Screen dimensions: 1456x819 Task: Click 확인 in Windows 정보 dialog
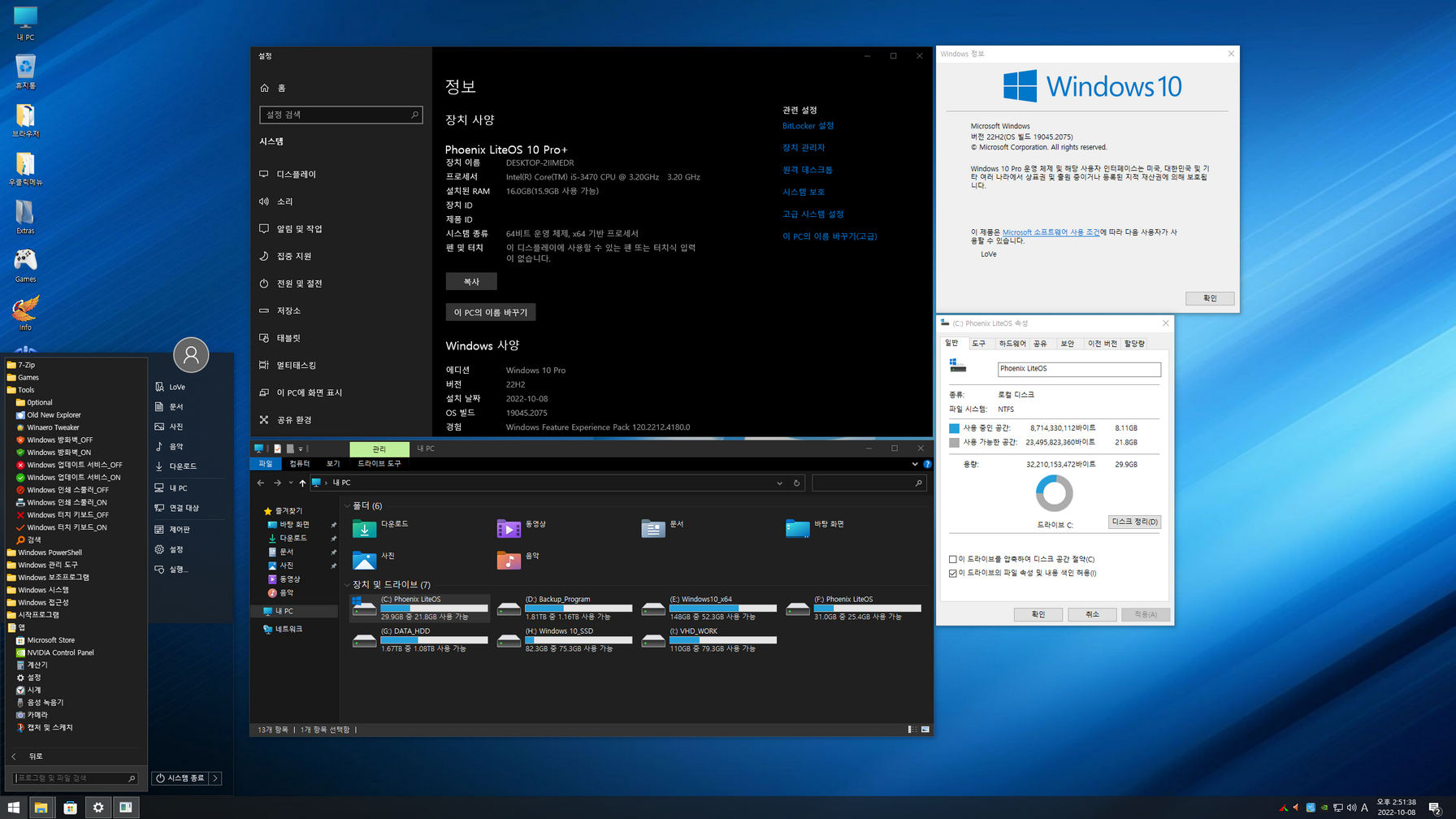tap(1210, 298)
